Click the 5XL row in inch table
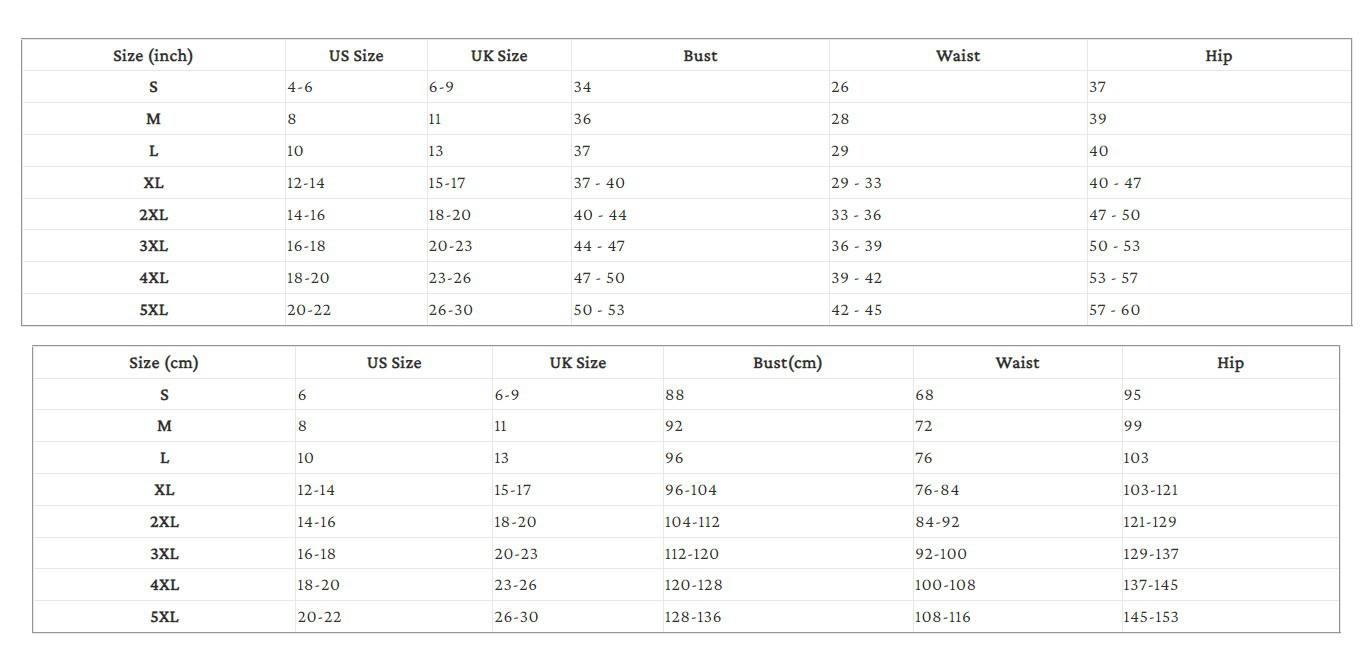 pos(686,310)
